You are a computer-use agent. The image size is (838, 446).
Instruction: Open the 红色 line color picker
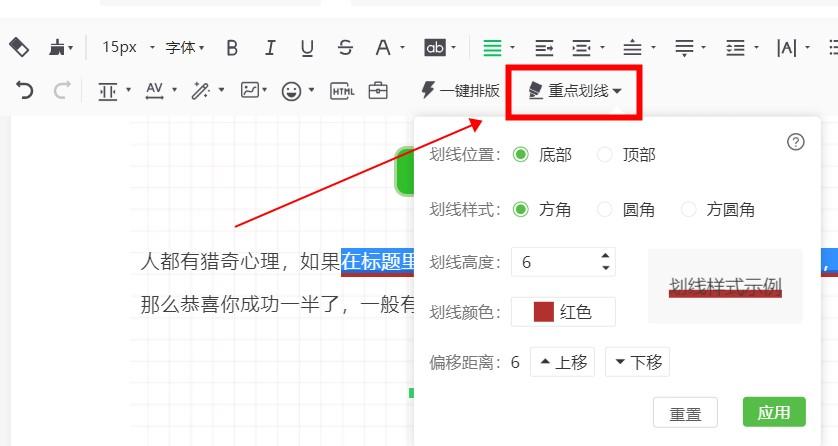coord(563,312)
